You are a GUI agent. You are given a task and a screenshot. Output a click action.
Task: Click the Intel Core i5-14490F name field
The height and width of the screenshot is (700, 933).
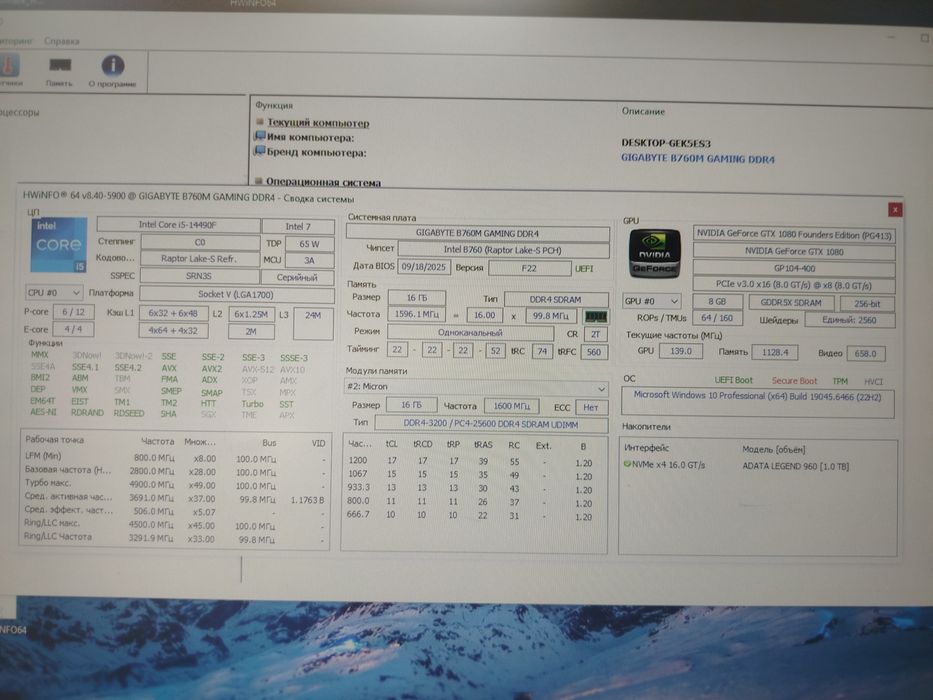178,225
